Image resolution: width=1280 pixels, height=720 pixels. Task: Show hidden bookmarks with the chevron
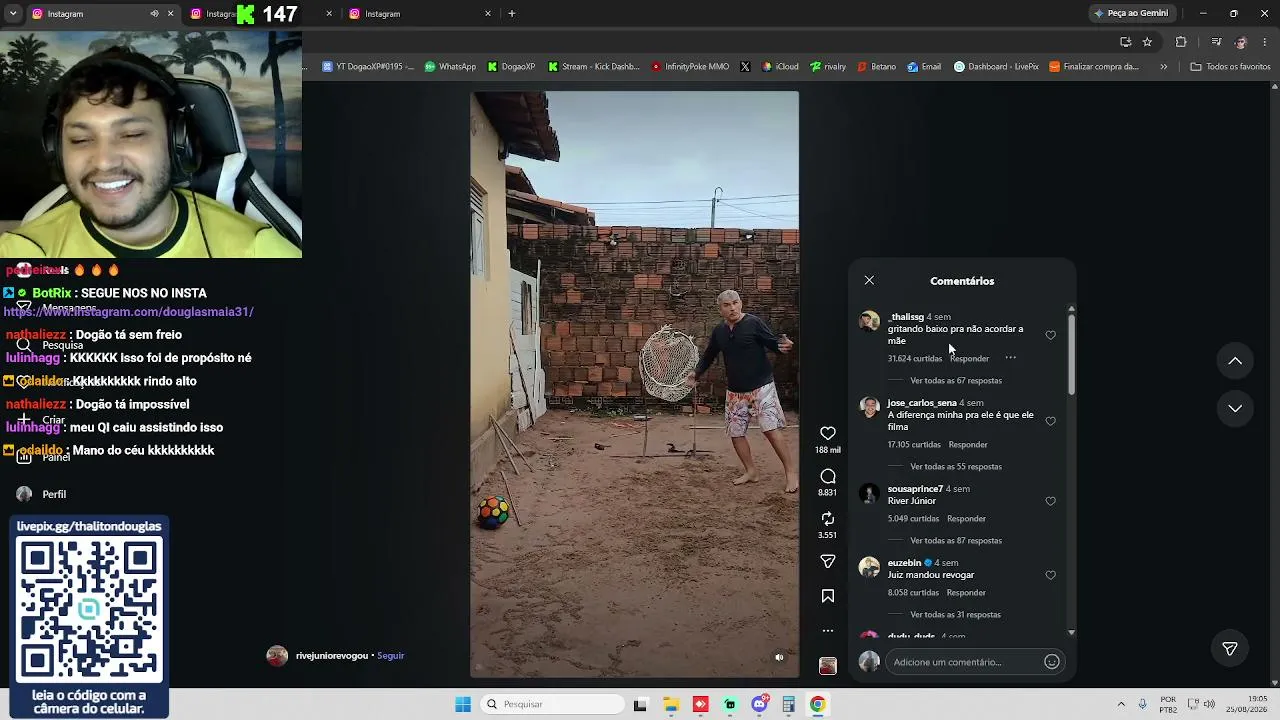coord(1163,67)
